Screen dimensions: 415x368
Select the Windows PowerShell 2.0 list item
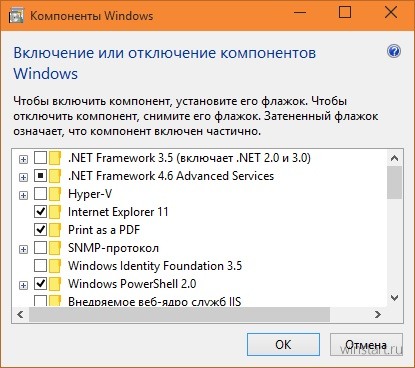click(132, 284)
